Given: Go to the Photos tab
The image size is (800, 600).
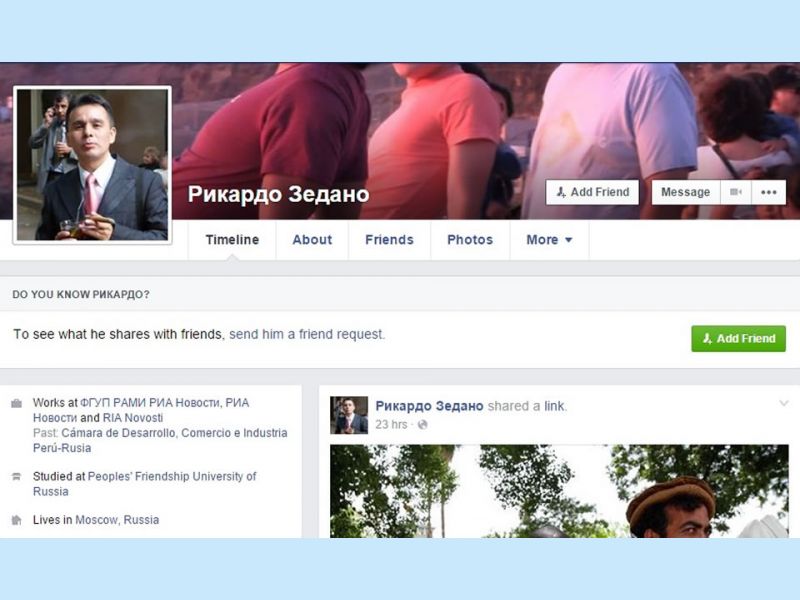Looking at the screenshot, I should pyautogui.click(x=470, y=240).
